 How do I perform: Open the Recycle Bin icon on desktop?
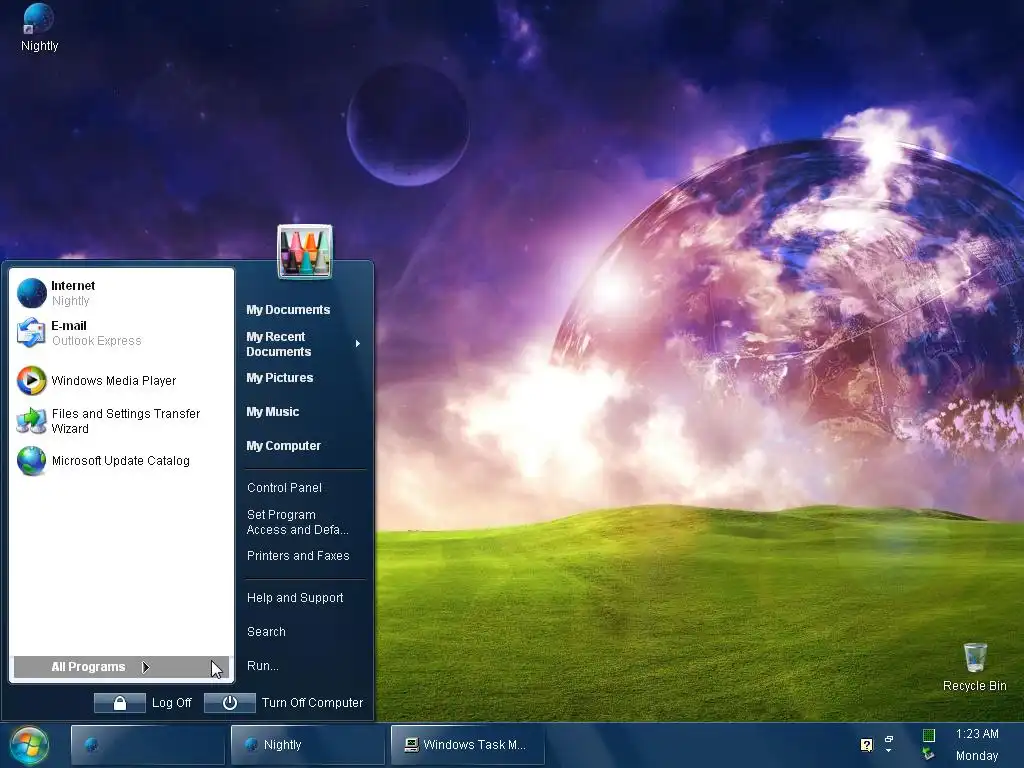(974, 656)
